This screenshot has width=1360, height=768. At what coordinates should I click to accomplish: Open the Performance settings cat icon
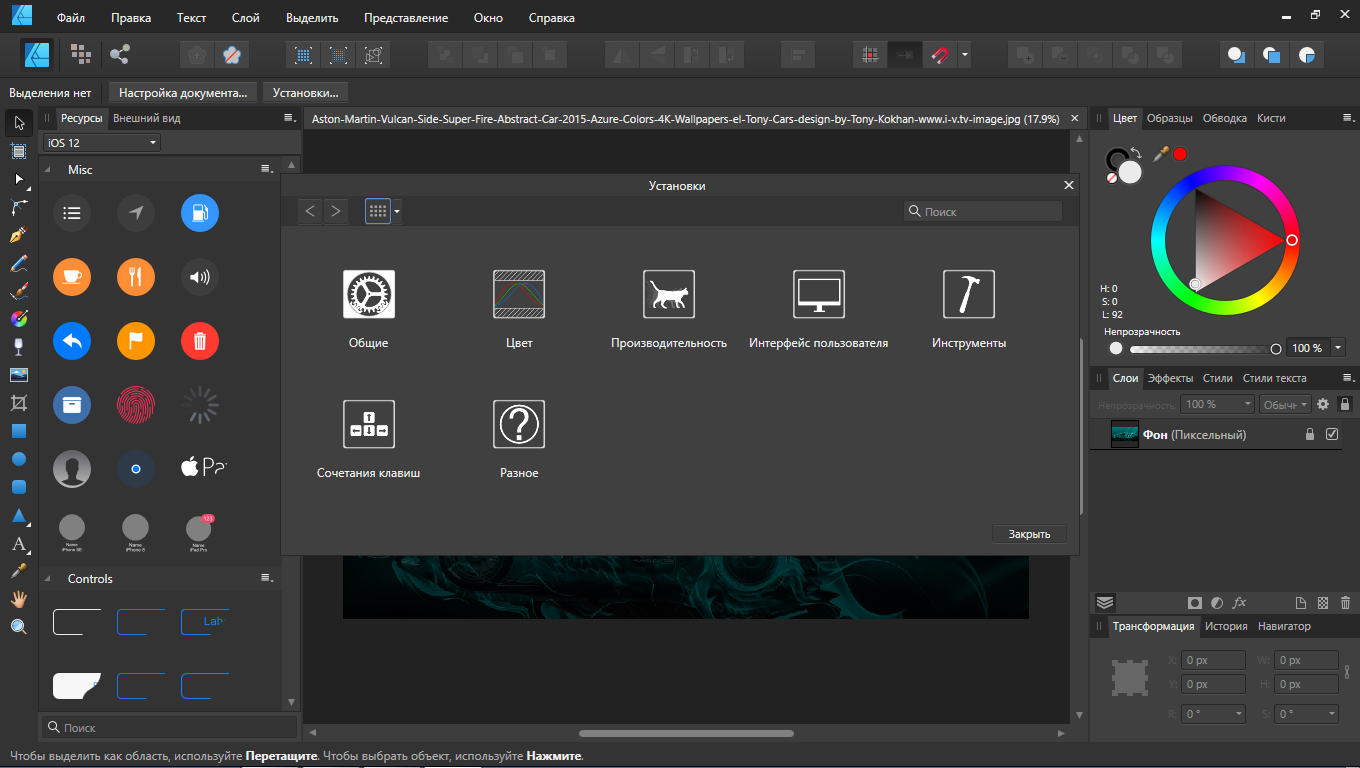(x=668, y=295)
